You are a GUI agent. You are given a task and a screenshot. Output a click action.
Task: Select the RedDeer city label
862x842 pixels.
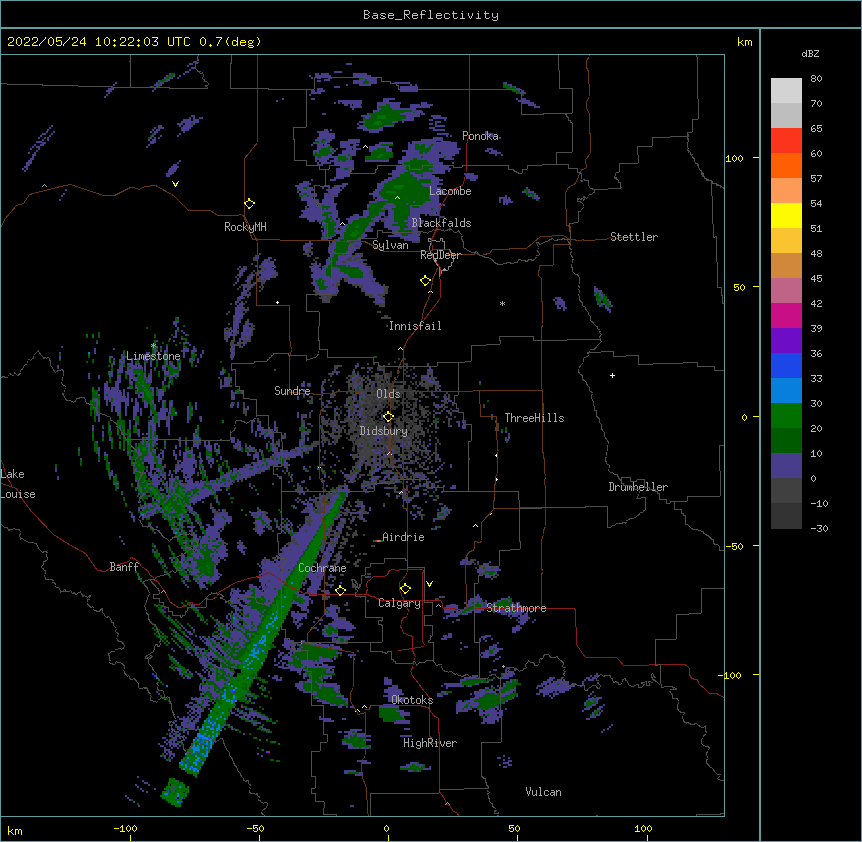440,255
